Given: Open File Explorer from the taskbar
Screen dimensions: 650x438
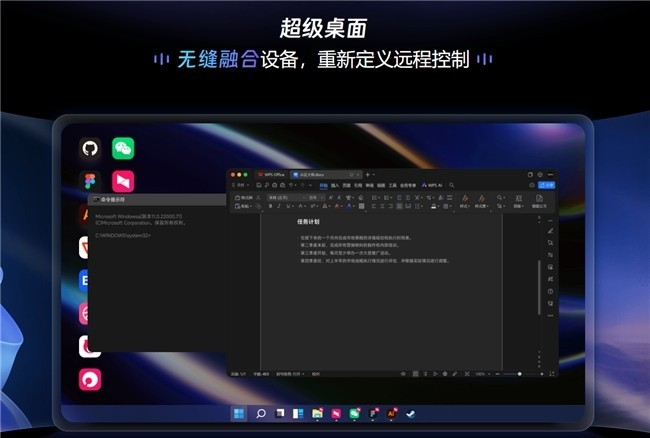Looking at the screenshot, I should [317, 412].
